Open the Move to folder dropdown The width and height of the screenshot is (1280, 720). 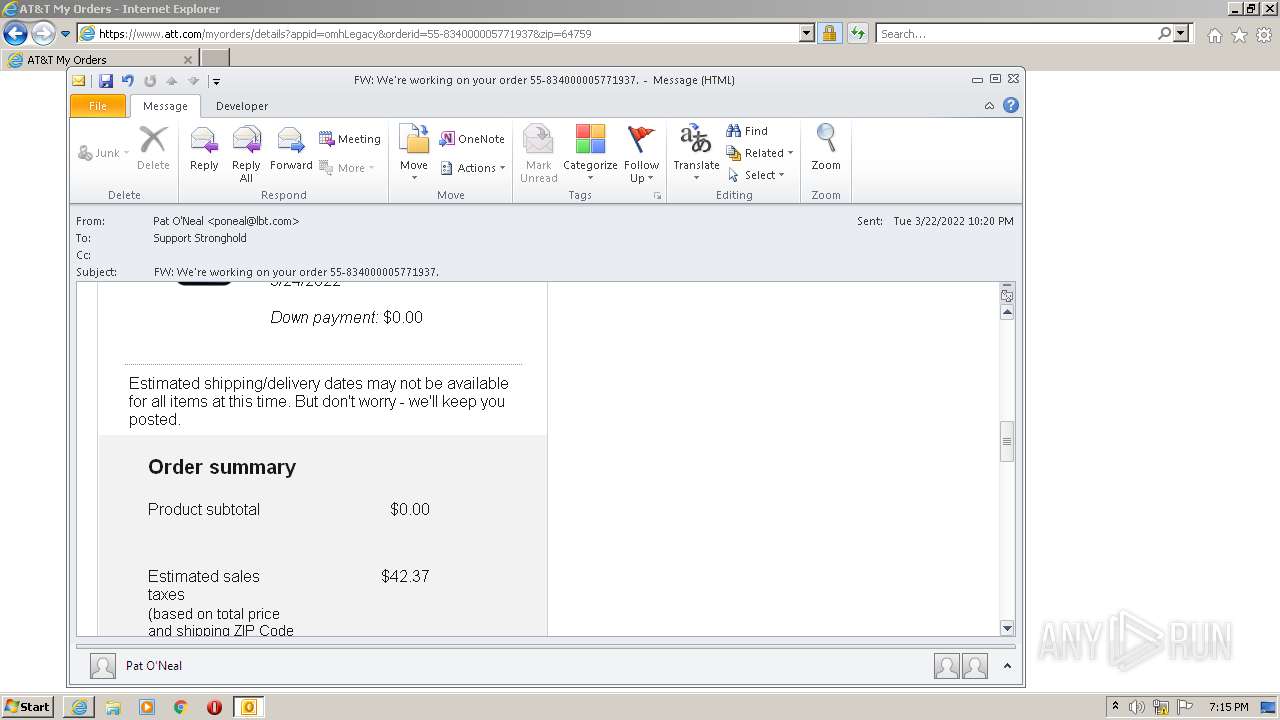tap(414, 153)
